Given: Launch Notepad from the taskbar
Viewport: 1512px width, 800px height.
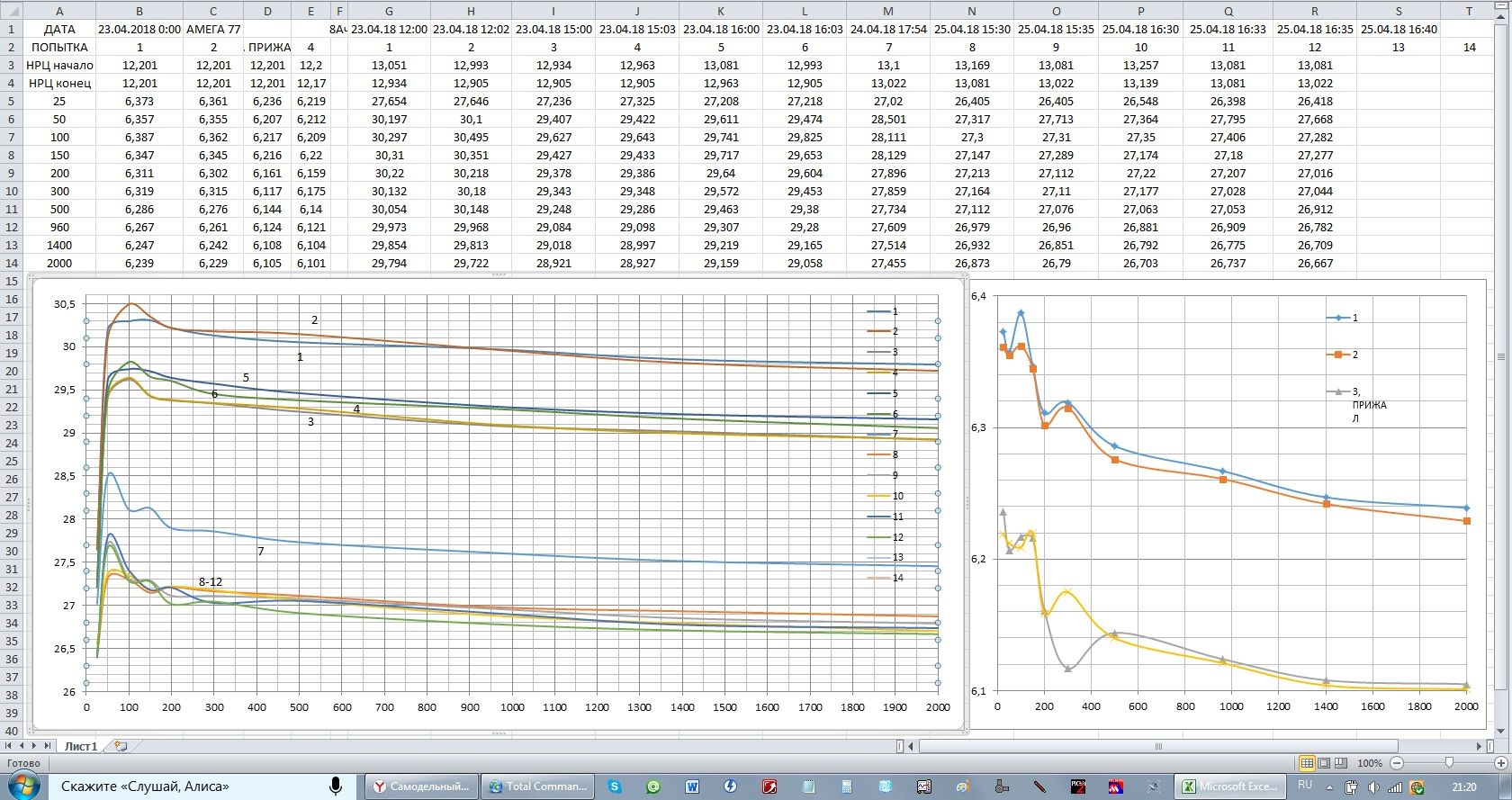Looking at the screenshot, I should (808, 787).
